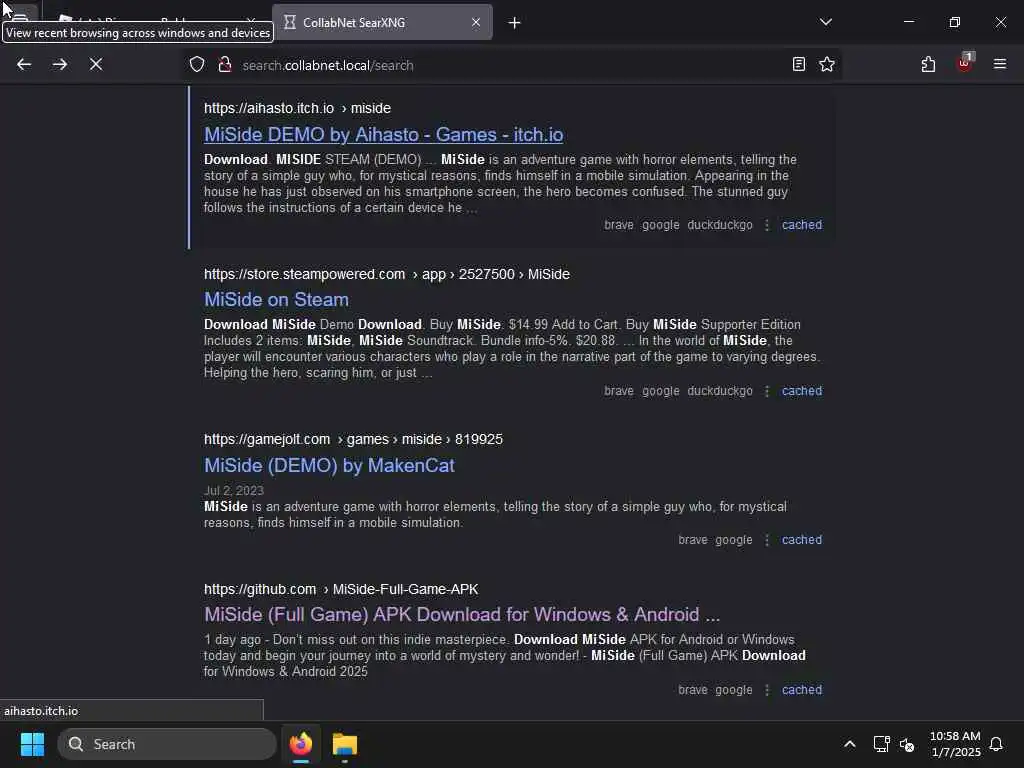Open tracking protection shield icon

[197, 65]
